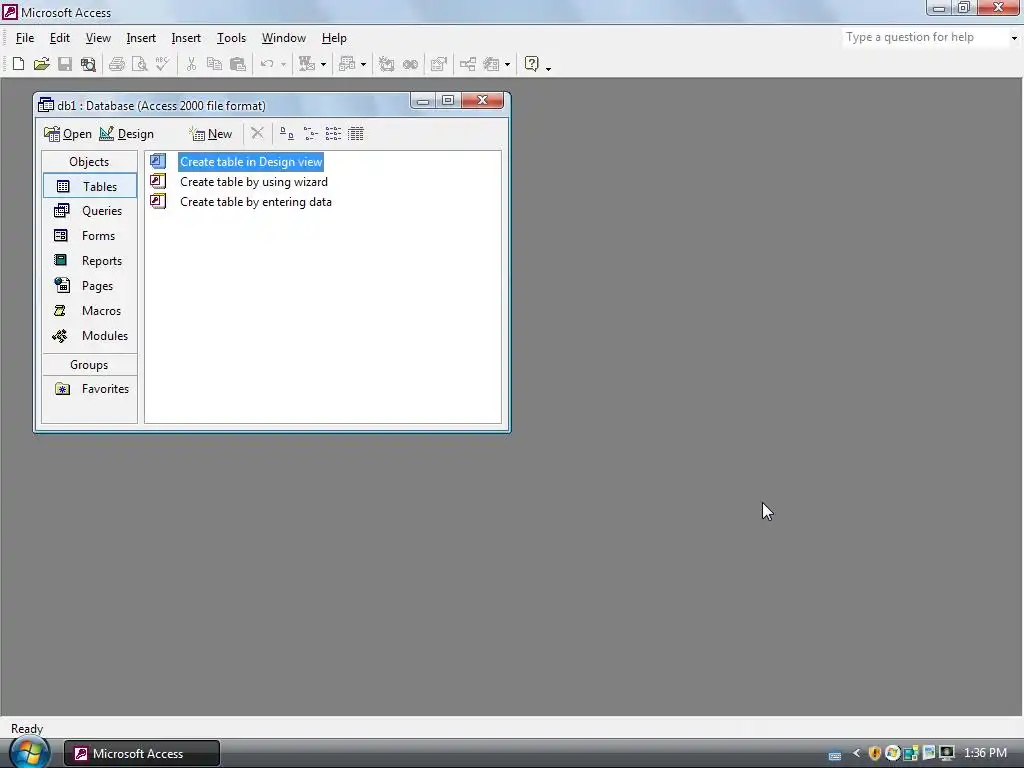The width and height of the screenshot is (1024, 768).
Task: Select Modules in the Objects list
Action: click(x=89, y=336)
